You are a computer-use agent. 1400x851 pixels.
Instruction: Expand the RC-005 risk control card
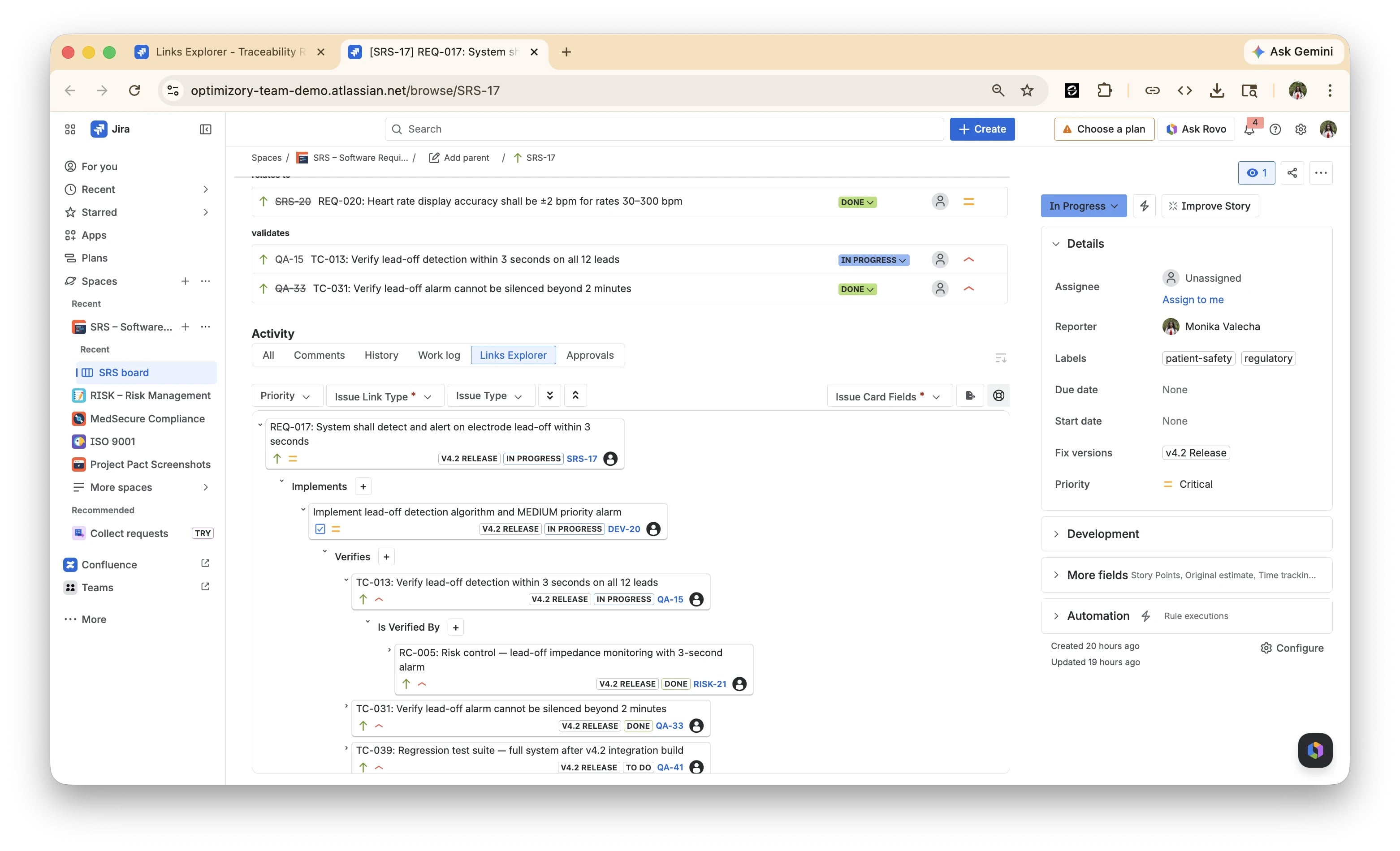tap(389, 650)
